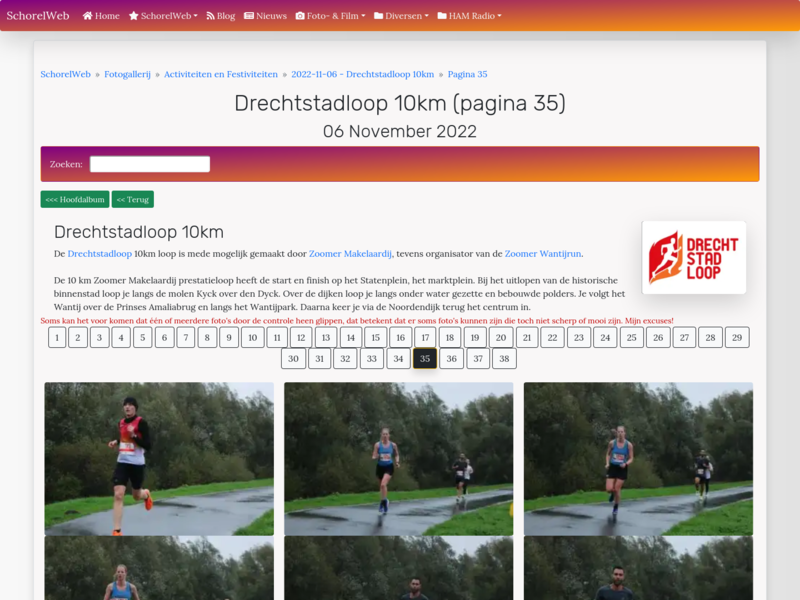Click the Home house icon in navbar
The image size is (800, 600).
click(x=87, y=16)
